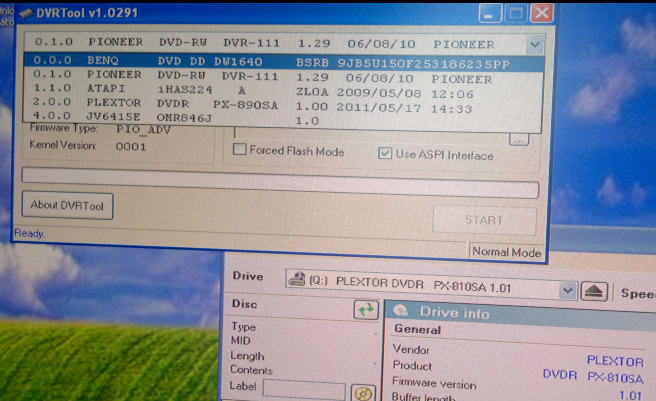Click the PIO_ADV firmware type value
Image resolution: width=656 pixels, height=401 pixels.
pos(143,129)
